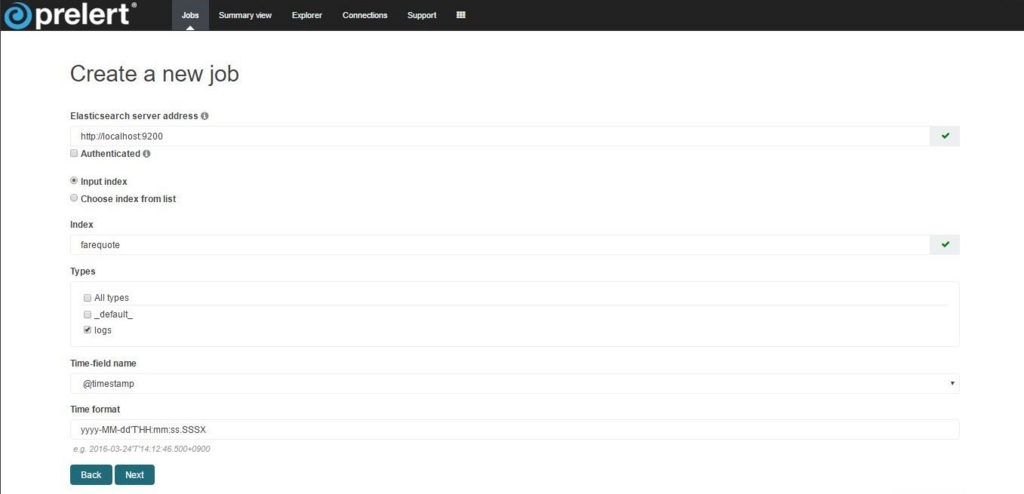Click info icon next to Authenticated

click(x=146, y=154)
